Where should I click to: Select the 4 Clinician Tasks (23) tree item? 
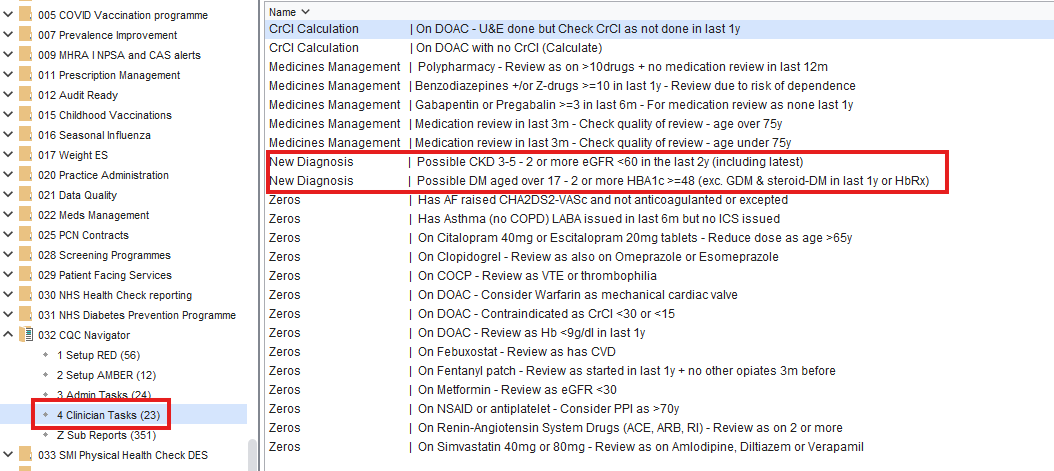(x=108, y=414)
